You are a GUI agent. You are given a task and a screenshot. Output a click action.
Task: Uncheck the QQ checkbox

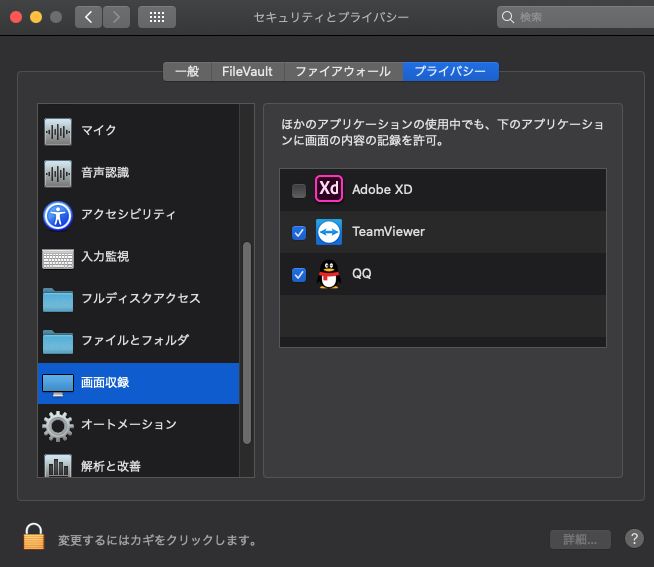[x=299, y=275]
